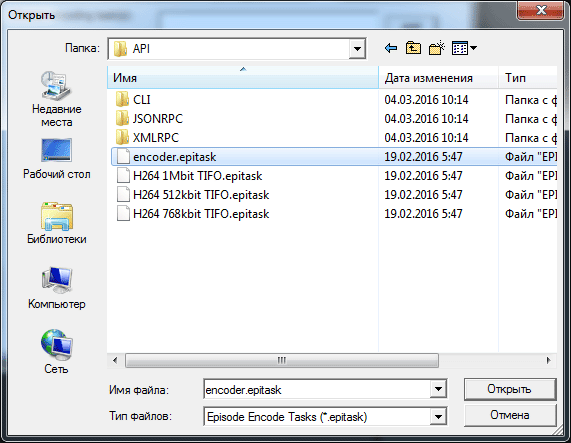The image size is (571, 443).
Task: Click H264 1Mbit TIFO.epitask file icon
Action: tap(123, 175)
